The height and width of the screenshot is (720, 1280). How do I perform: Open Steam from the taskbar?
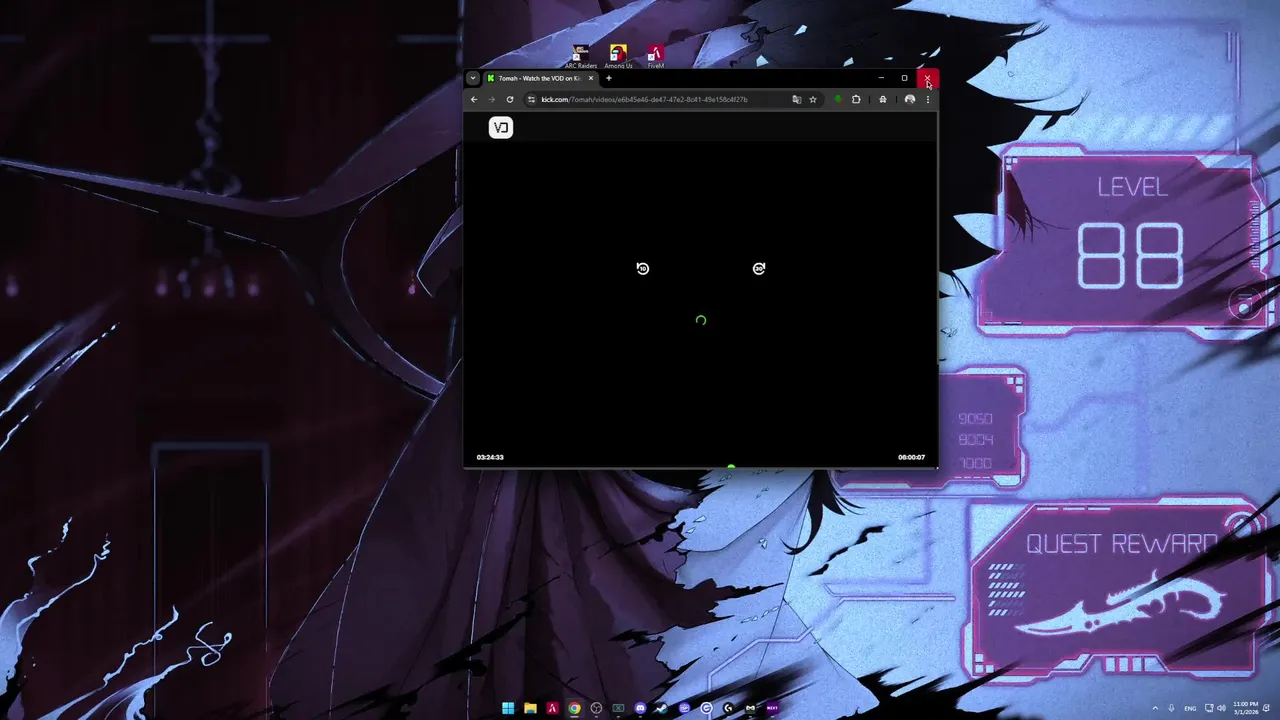(662, 708)
